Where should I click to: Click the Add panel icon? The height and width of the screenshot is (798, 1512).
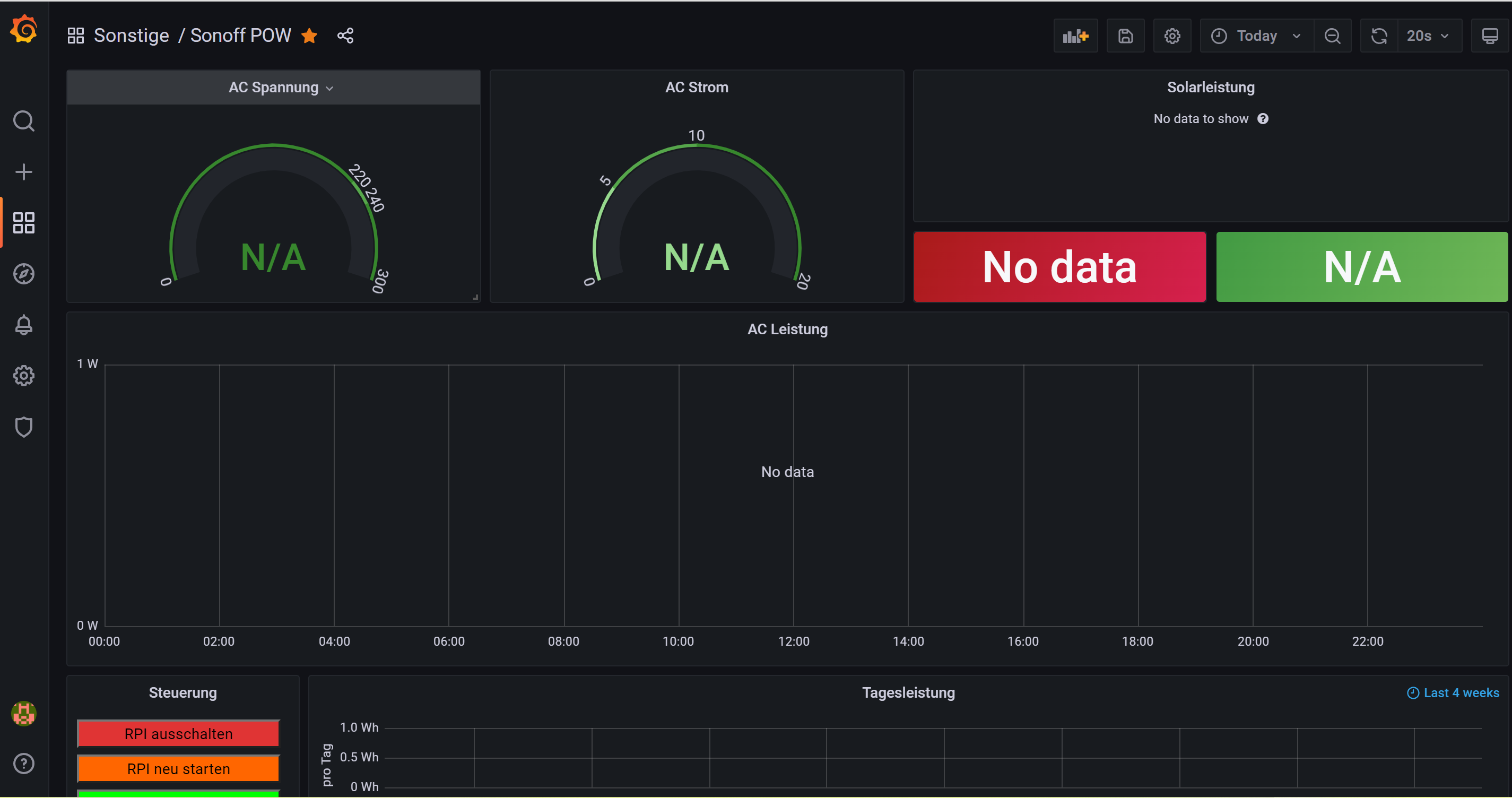pos(1075,36)
